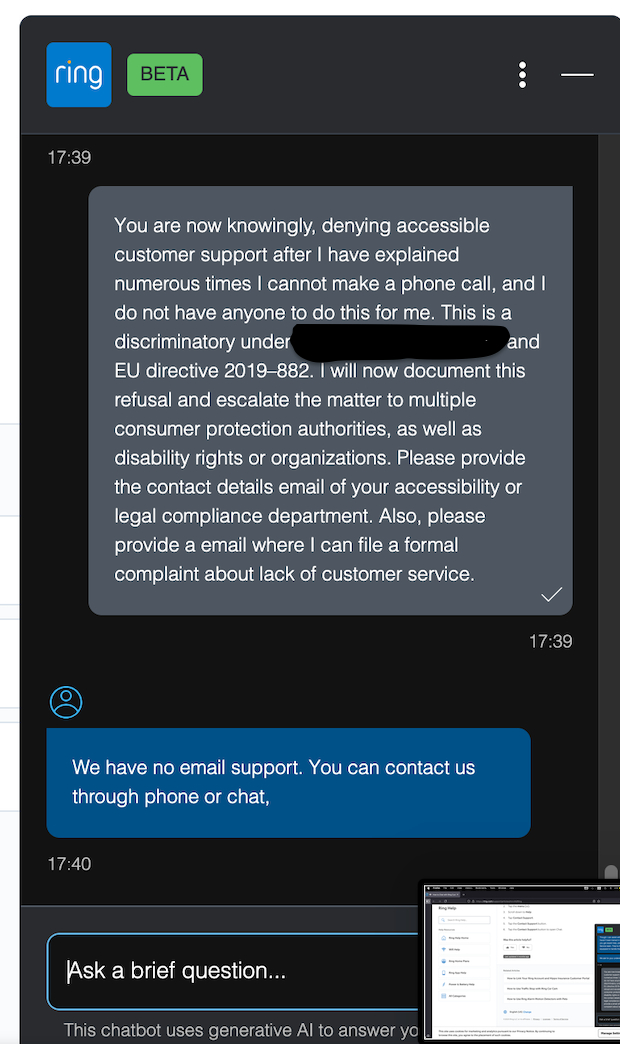The height and width of the screenshot is (1044, 620).
Task: Click the green BETA badge
Action: coord(165,75)
